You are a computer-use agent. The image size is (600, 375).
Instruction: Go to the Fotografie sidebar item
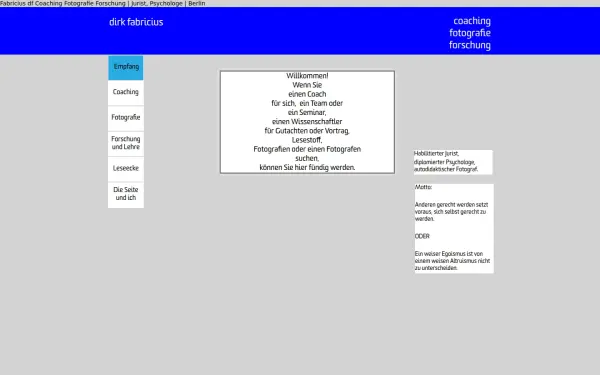point(126,117)
